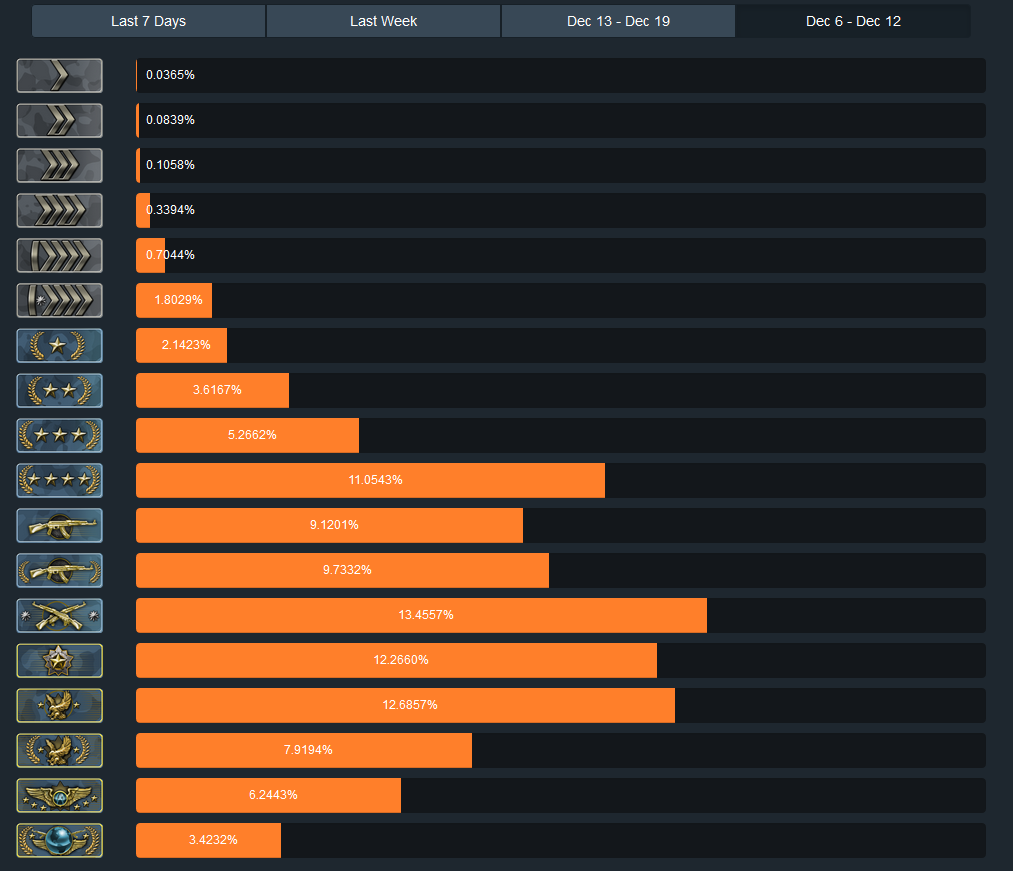1013x871 pixels.
Task: Click the Distinguished Master Guardian star badge icon
Action: click(x=59, y=660)
